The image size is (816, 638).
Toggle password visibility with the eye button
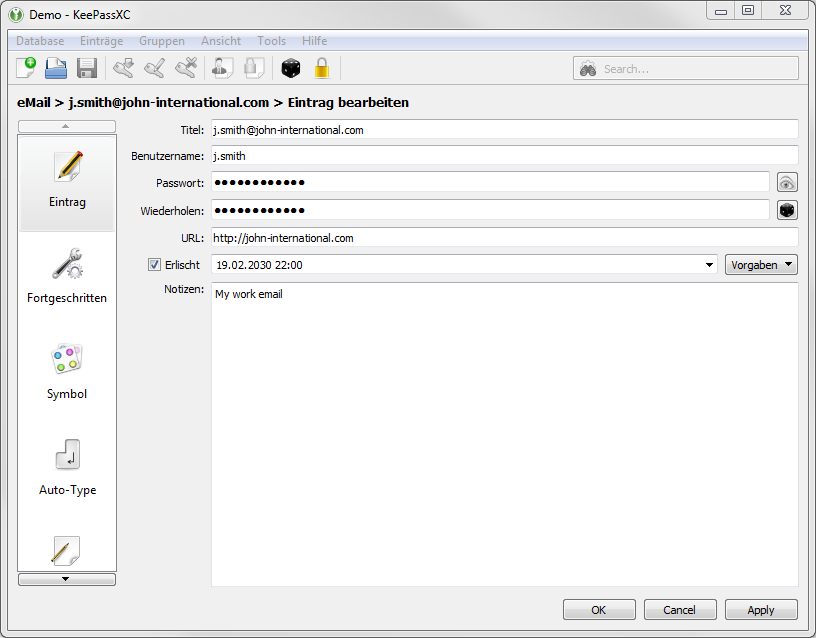click(787, 183)
